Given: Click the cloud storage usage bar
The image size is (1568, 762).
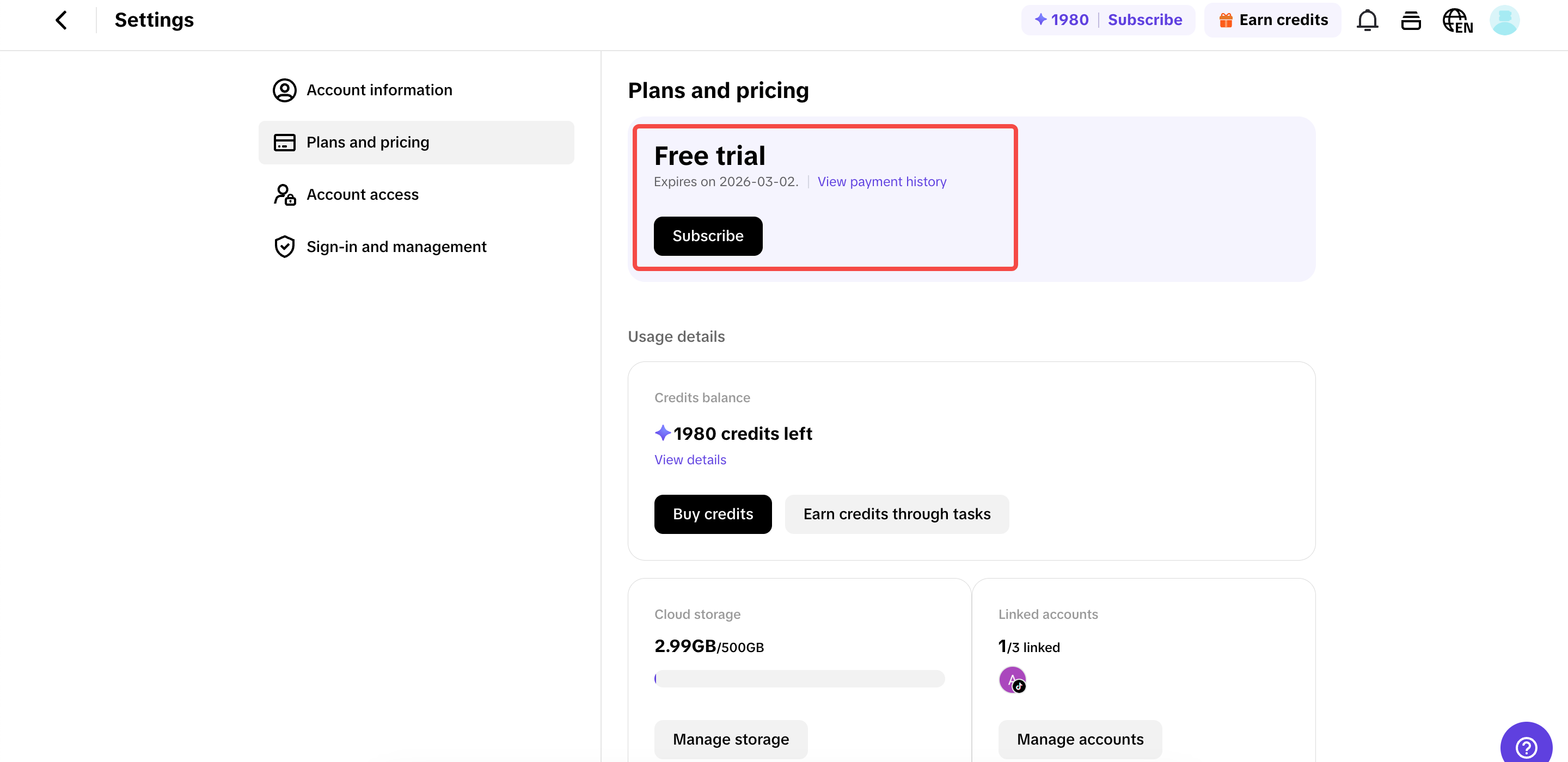Looking at the screenshot, I should click(799, 678).
